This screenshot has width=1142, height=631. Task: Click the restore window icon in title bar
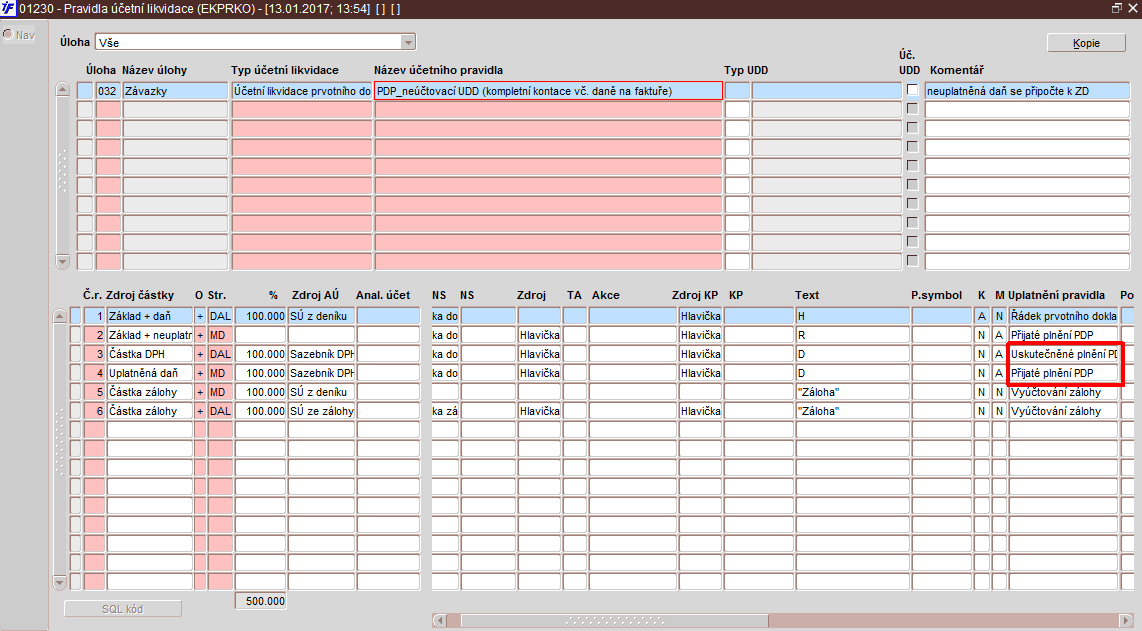point(1116,8)
